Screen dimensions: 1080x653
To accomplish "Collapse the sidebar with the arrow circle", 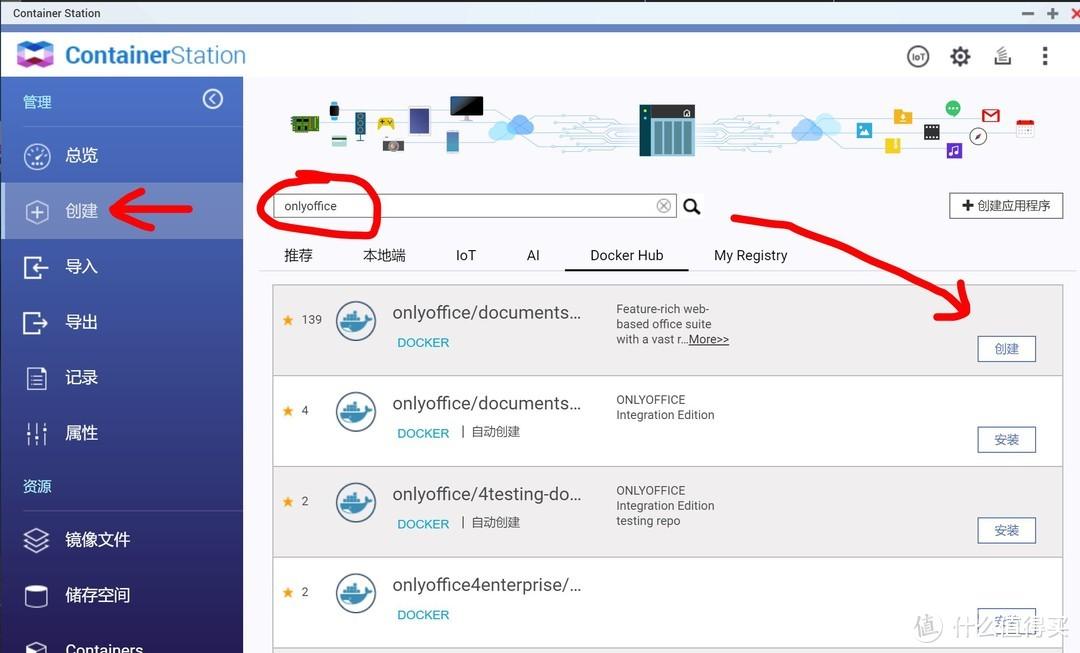I will (x=213, y=99).
